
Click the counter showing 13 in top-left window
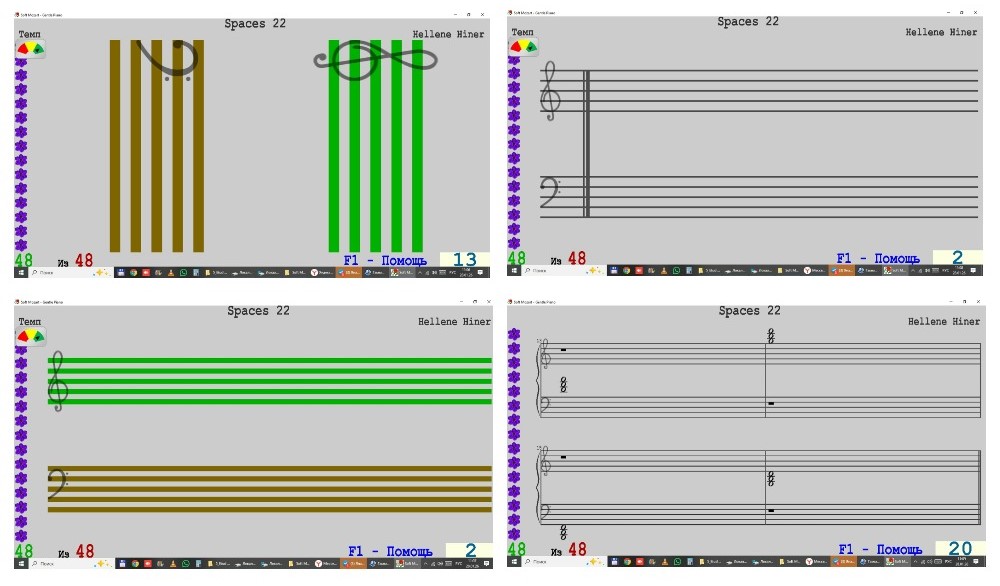click(x=464, y=261)
